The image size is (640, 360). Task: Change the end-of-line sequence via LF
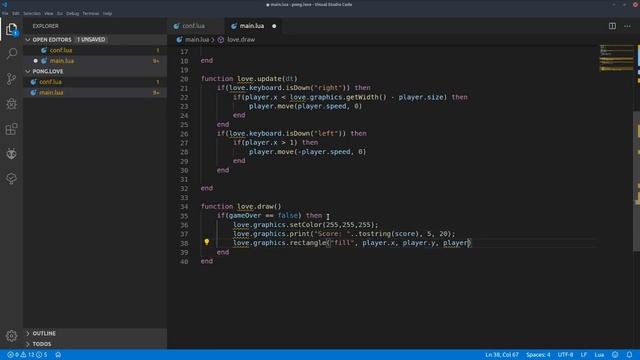pyautogui.click(x=584, y=355)
